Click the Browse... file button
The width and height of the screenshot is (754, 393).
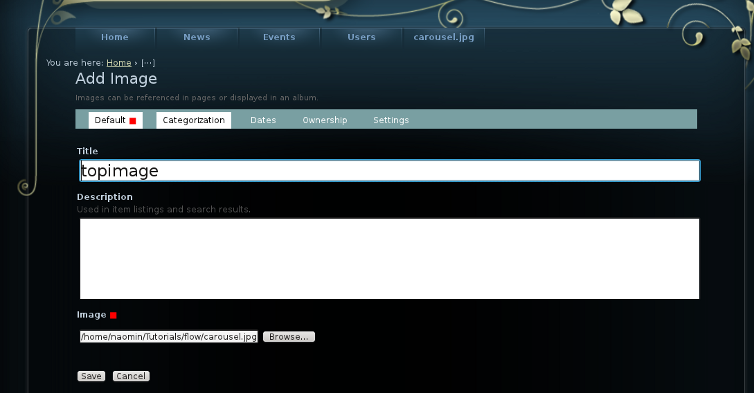point(289,337)
